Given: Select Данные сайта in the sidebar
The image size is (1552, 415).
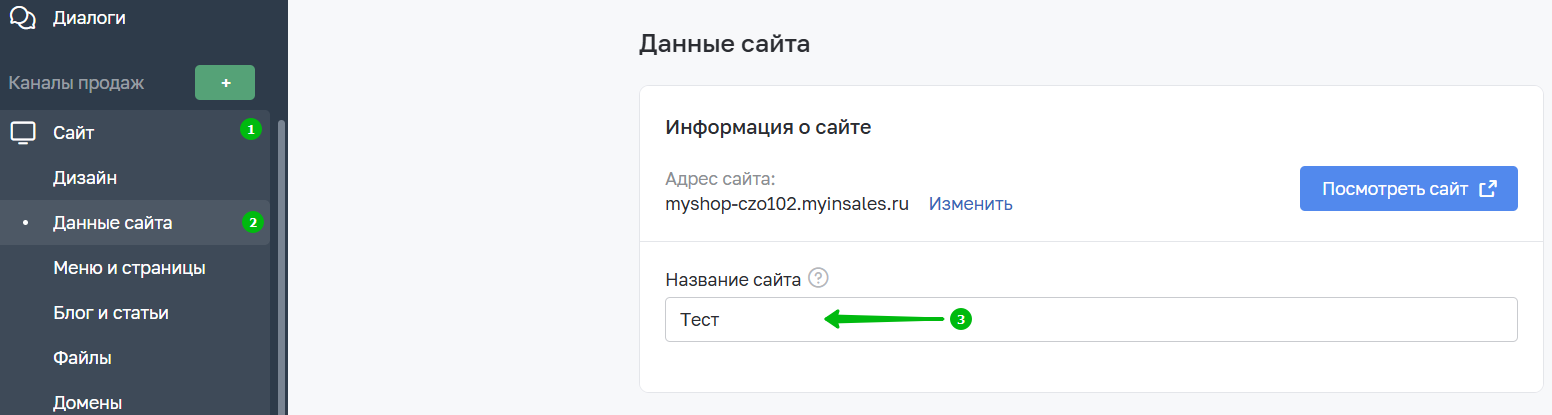Looking at the screenshot, I should point(112,222).
